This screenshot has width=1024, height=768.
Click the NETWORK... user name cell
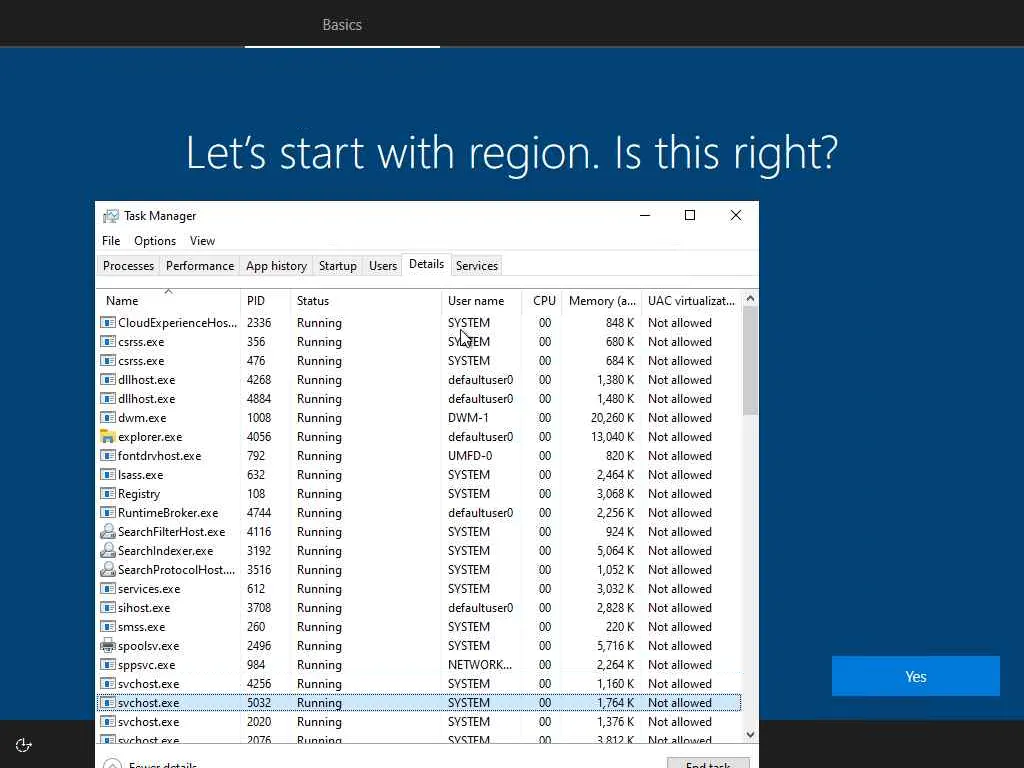(480, 665)
